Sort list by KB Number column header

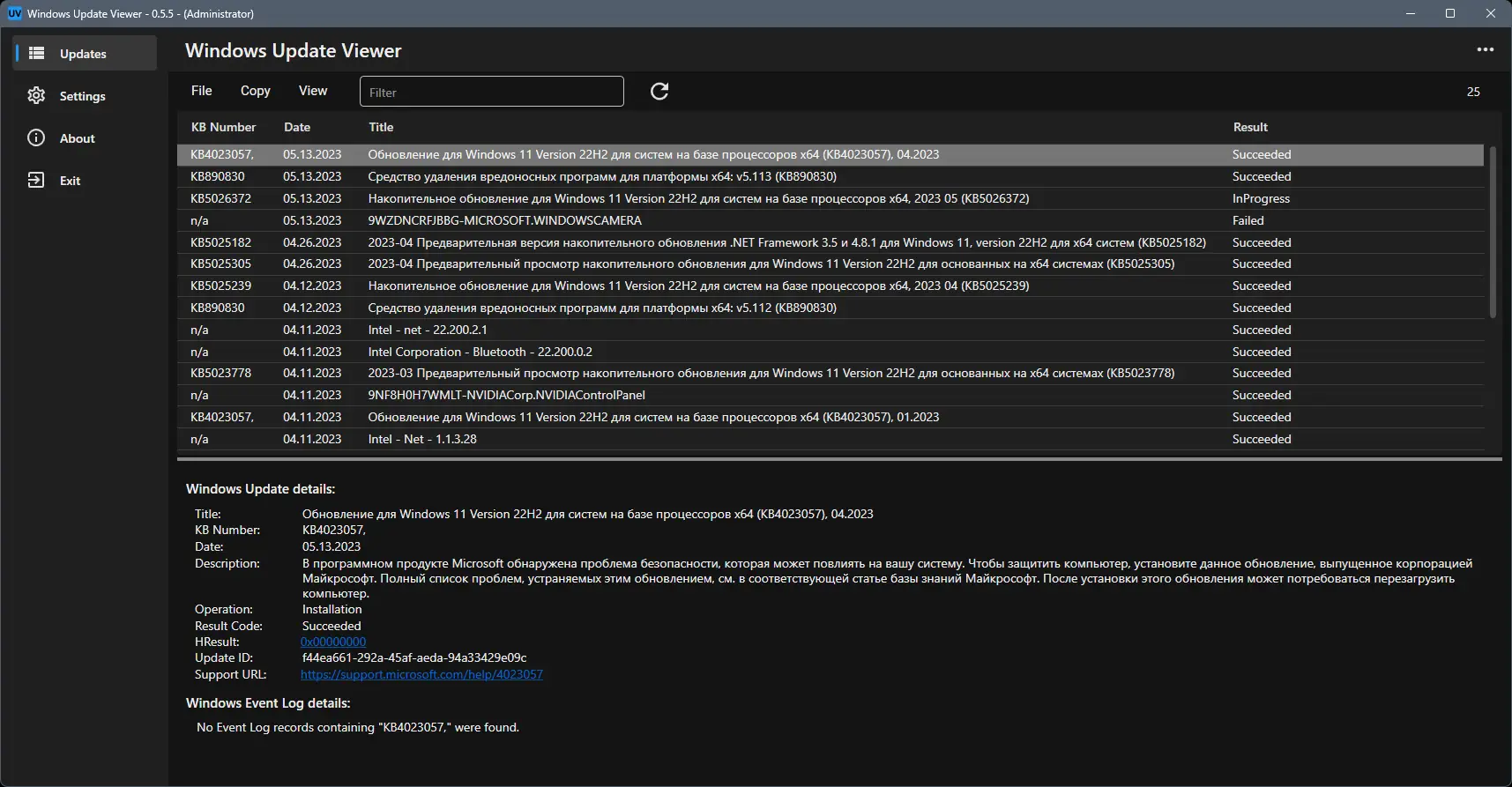pyautogui.click(x=223, y=127)
